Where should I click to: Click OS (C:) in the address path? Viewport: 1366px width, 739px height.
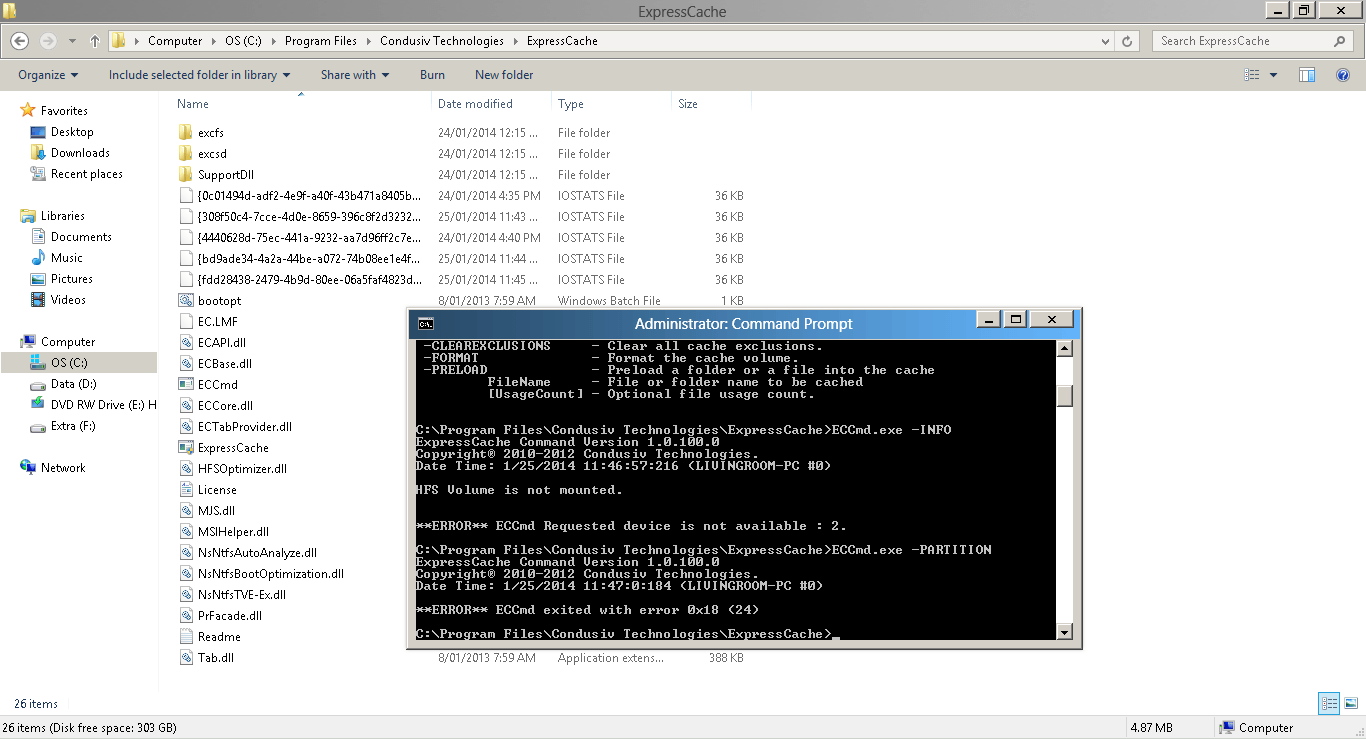pos(243,41)
